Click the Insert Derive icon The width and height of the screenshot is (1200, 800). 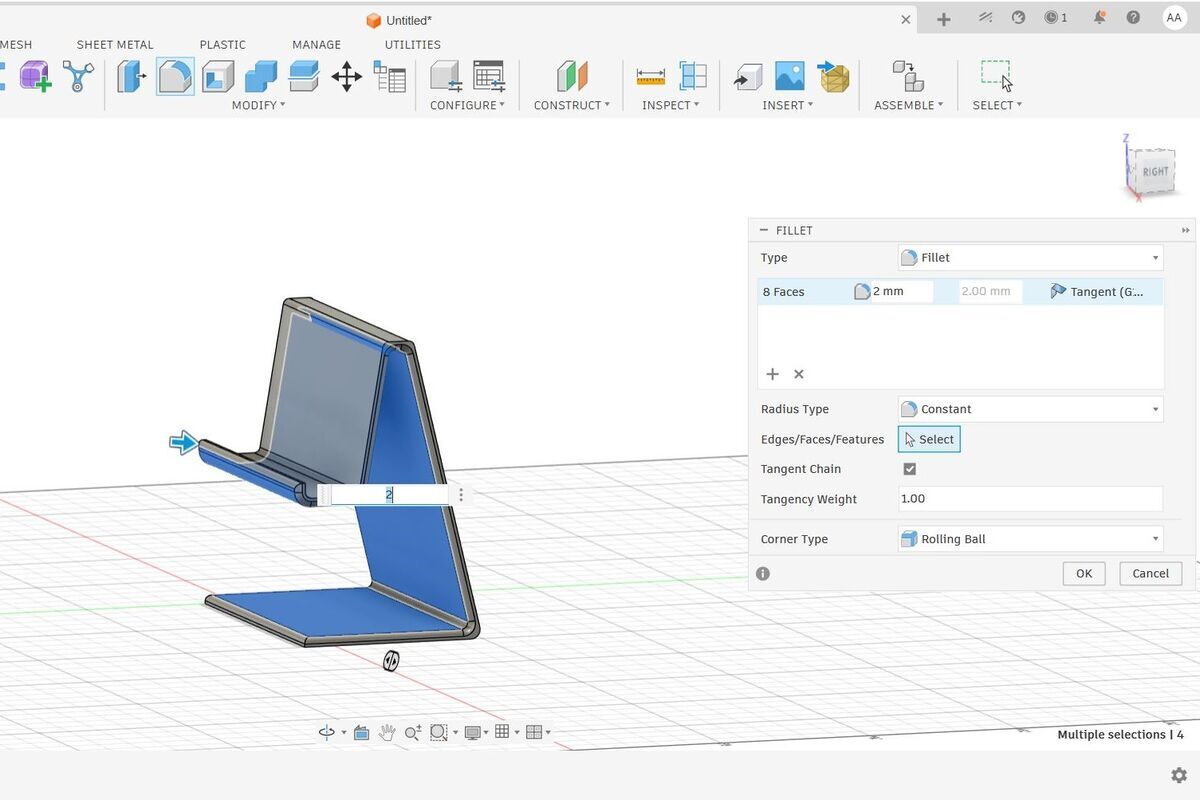click(x=747, y=76)
